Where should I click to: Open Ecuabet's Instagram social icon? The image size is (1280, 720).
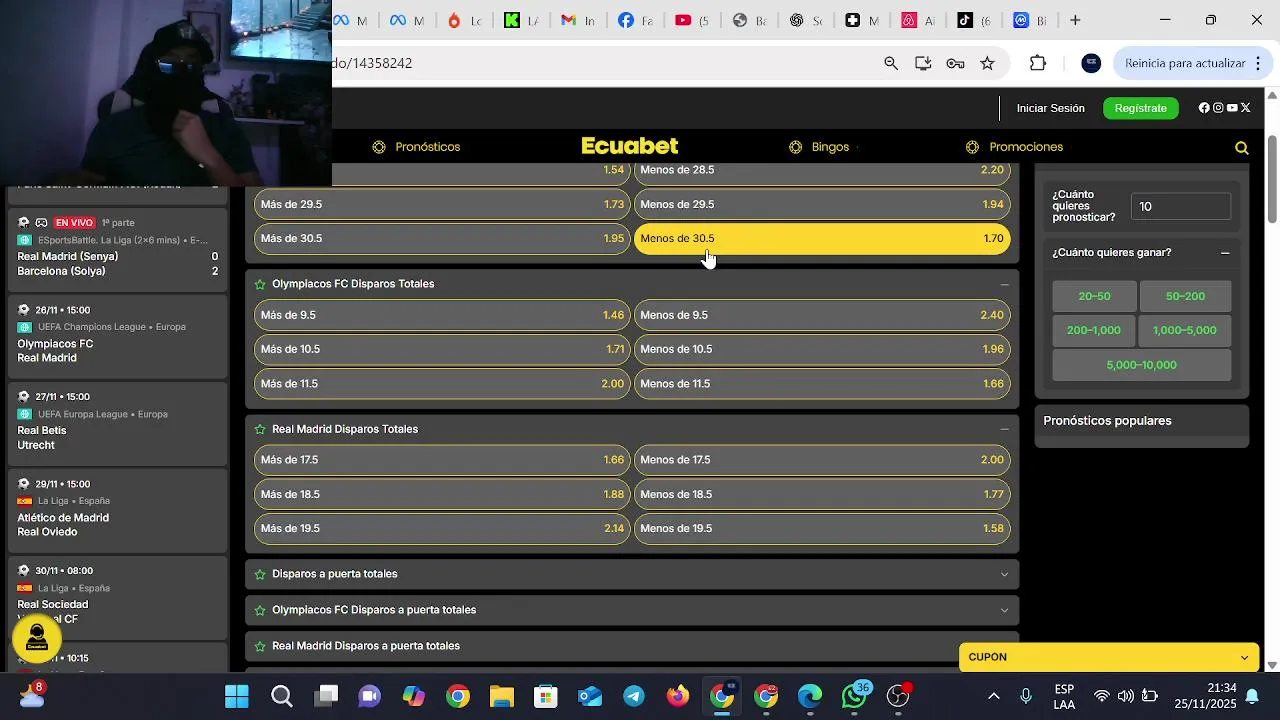(1218, 108)
